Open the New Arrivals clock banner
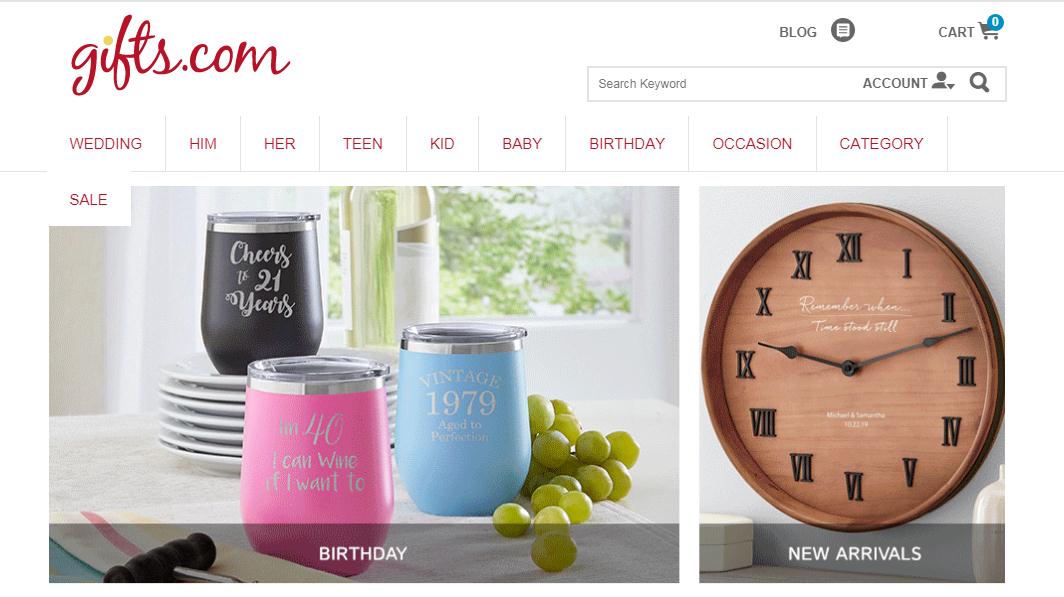Image resolution: width=1064 pixels, height=597 pixels. point(852,384)
